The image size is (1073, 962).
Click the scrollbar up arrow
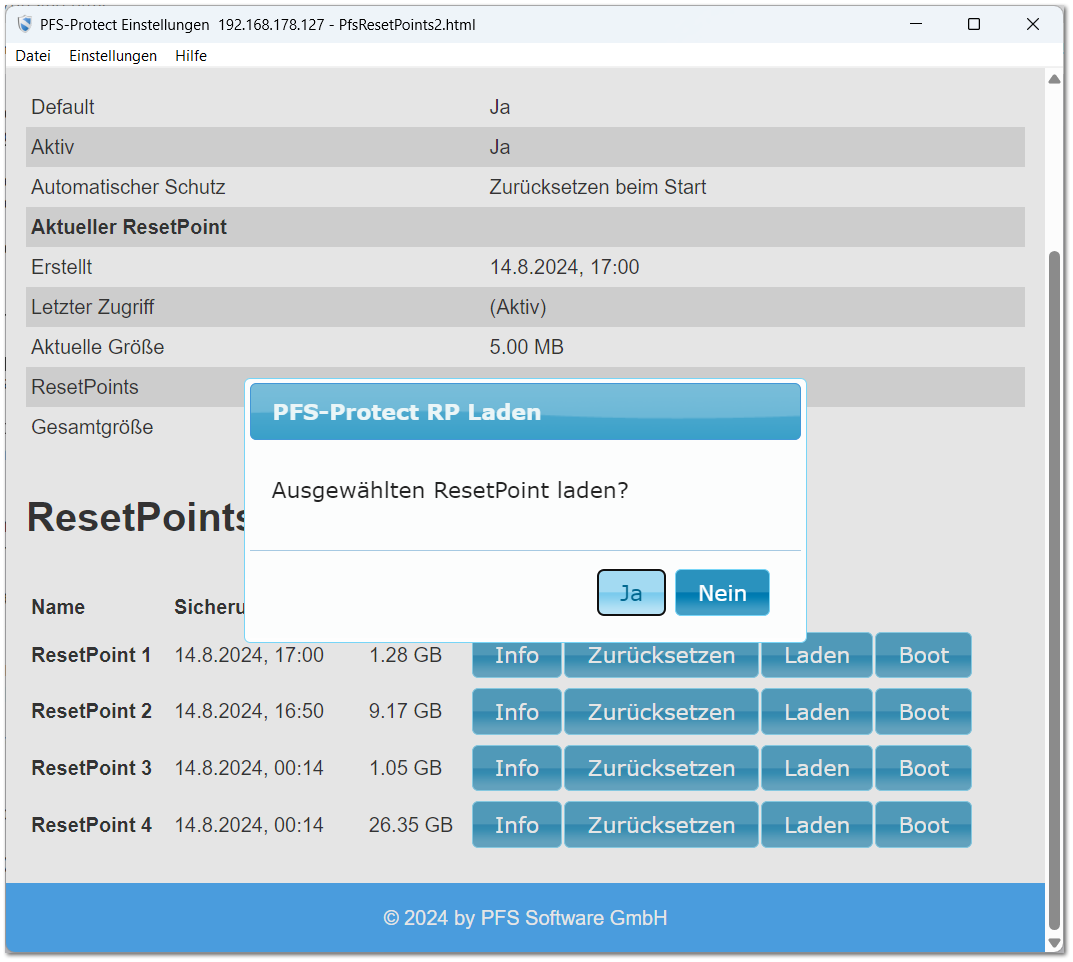pos(1054,79)
